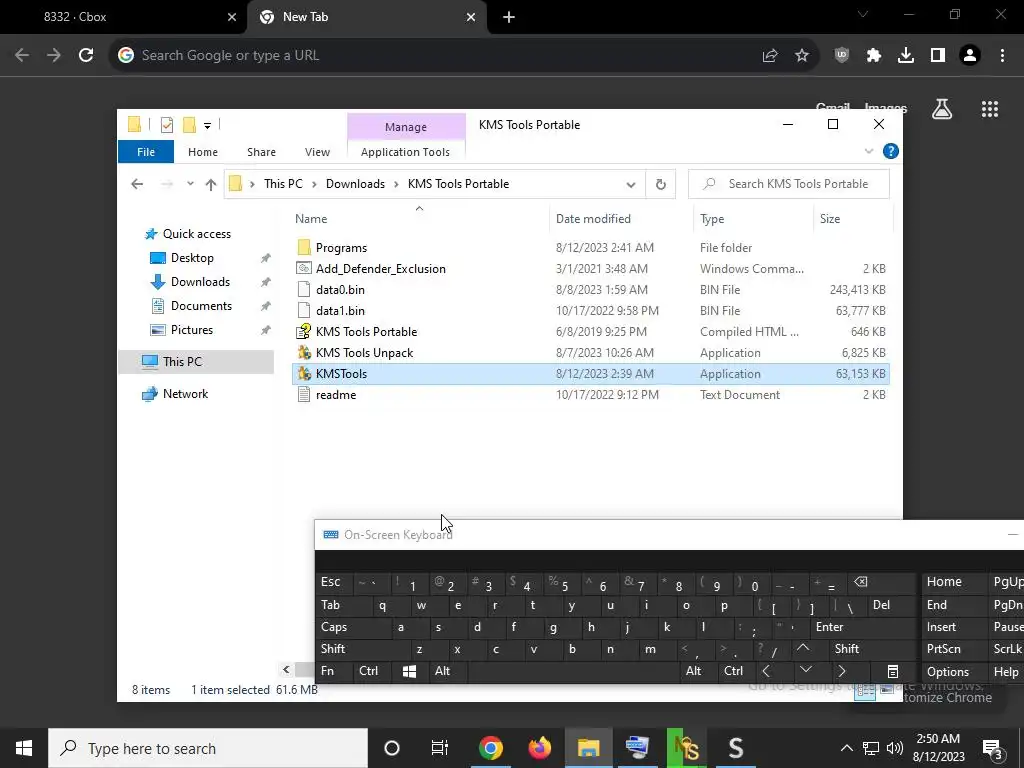1024x768 pixels.
Task: Click Explorer back arrow button
Action: (137, 184)
